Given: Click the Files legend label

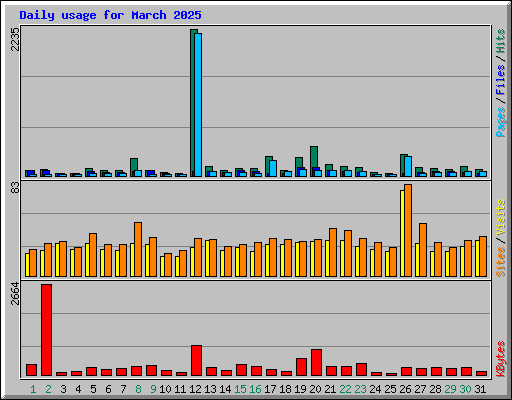Looking at the screenshot, I should click(x=500, y=80).
